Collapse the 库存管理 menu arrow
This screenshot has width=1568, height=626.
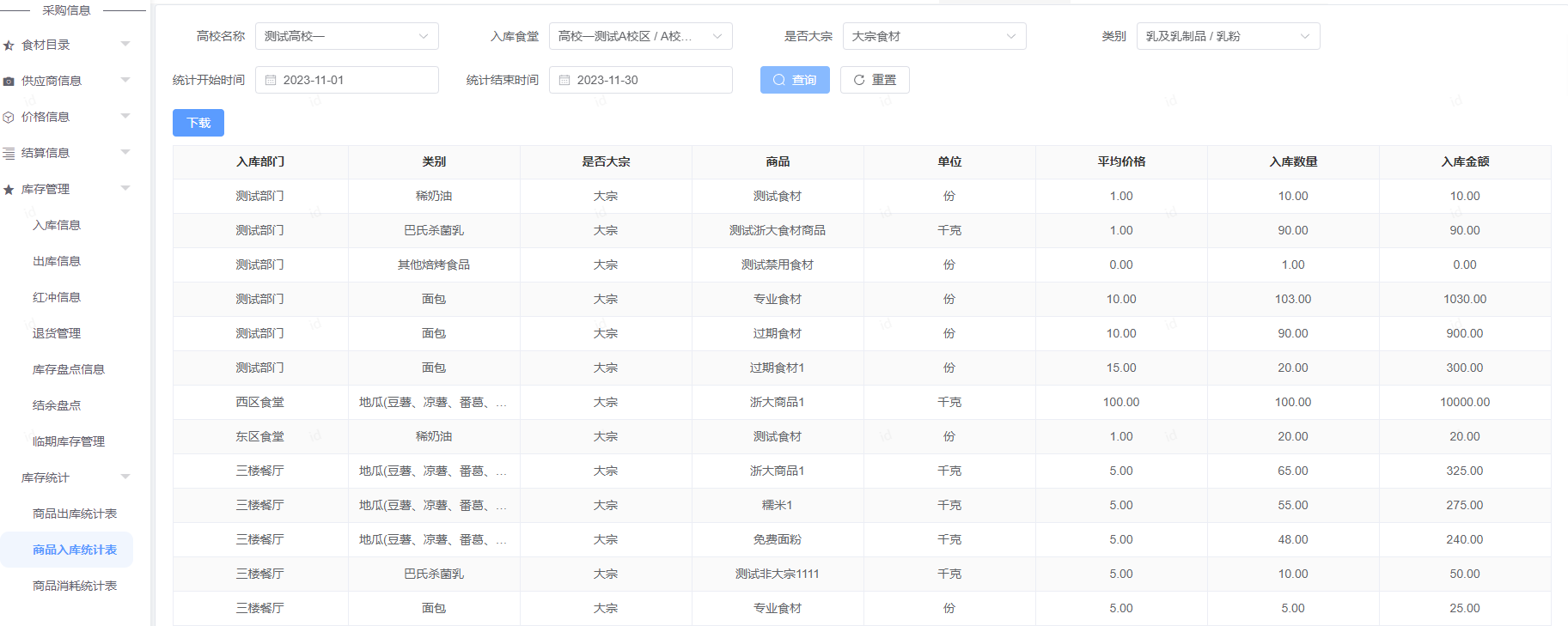coord(125,188)
